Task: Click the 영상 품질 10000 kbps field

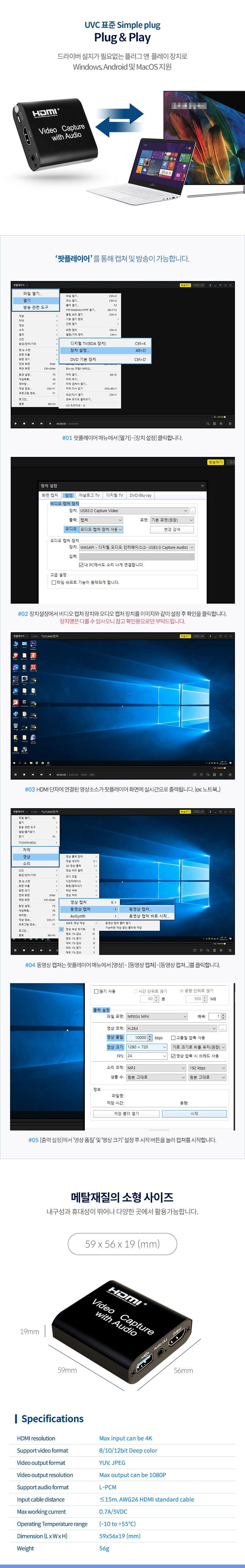Action: click(139, 1038)
